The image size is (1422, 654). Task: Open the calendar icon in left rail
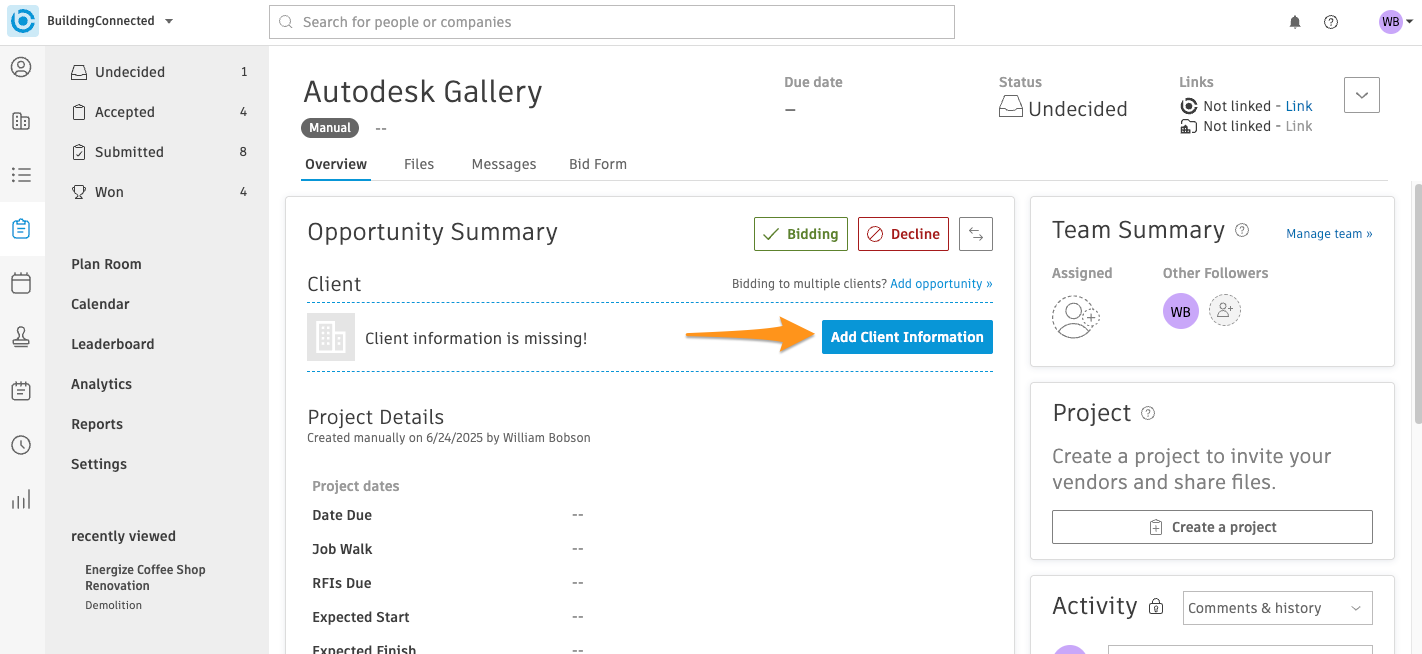point(21,283)
